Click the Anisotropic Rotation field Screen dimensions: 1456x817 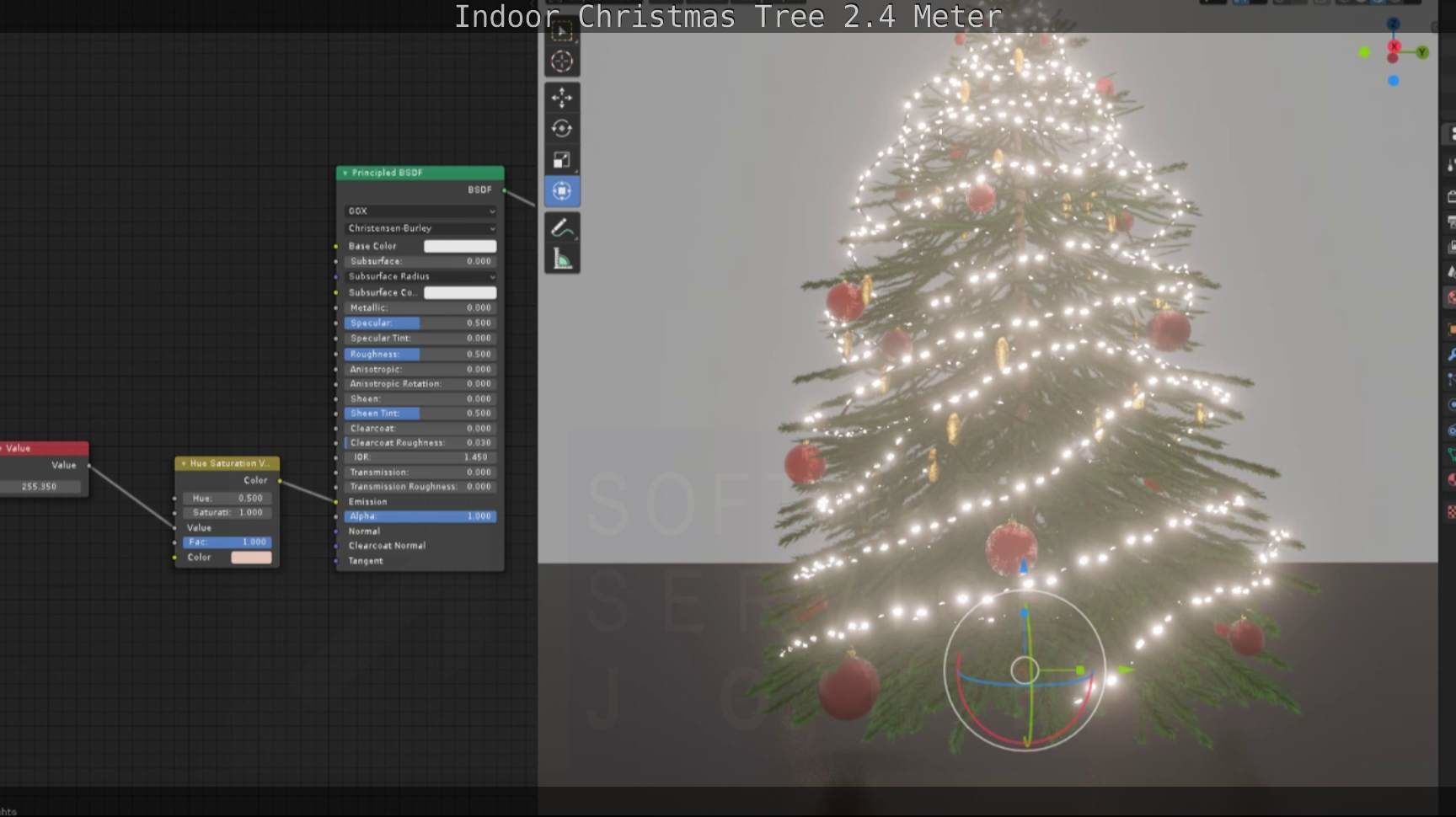420,384
